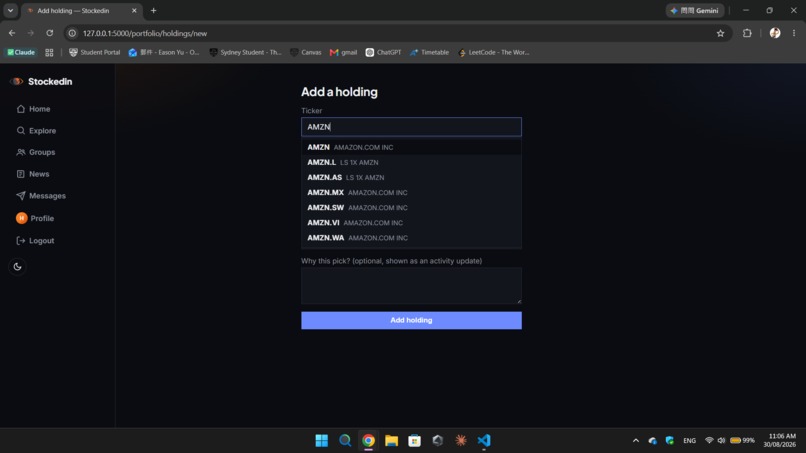
Task: Open the Profile page
Action: click(x=35, y=219)
